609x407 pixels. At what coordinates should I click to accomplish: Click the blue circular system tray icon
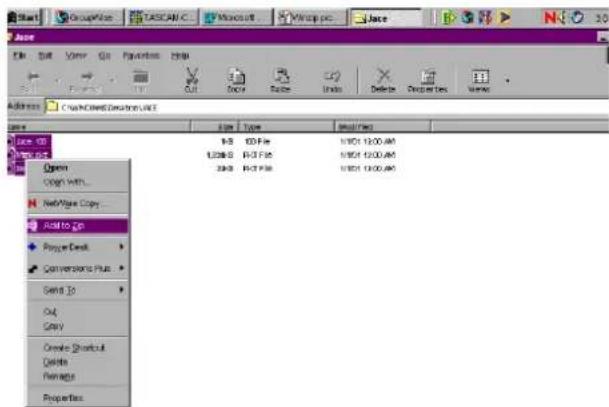[x=577, y=17]
